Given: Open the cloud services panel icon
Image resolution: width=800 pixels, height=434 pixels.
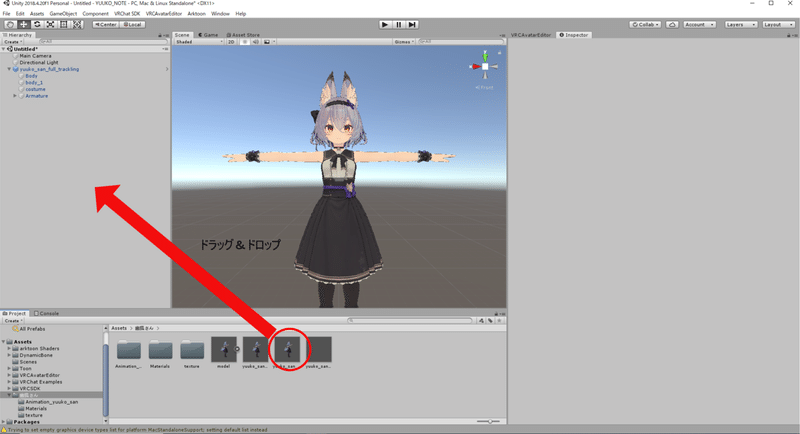Looking at the screenshot, I should click(672, 24).
